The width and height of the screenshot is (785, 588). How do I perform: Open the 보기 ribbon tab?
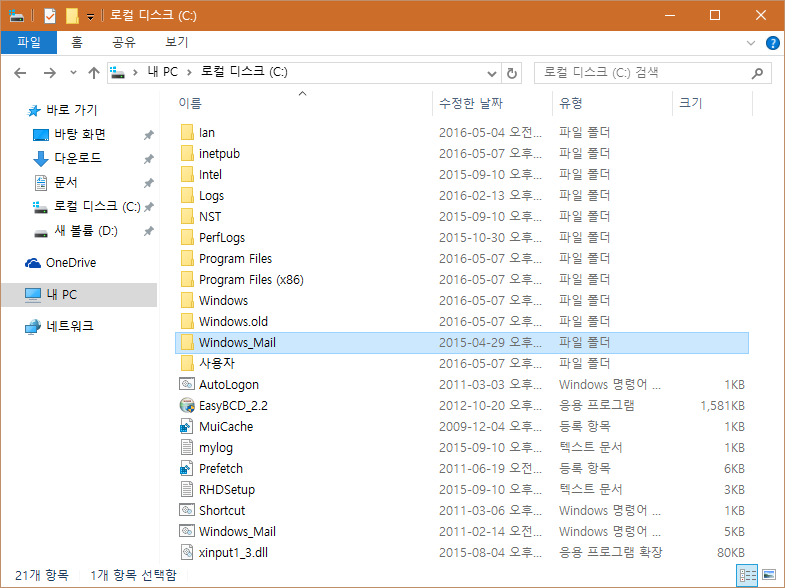pyautogui.click(x=176, y=42)
